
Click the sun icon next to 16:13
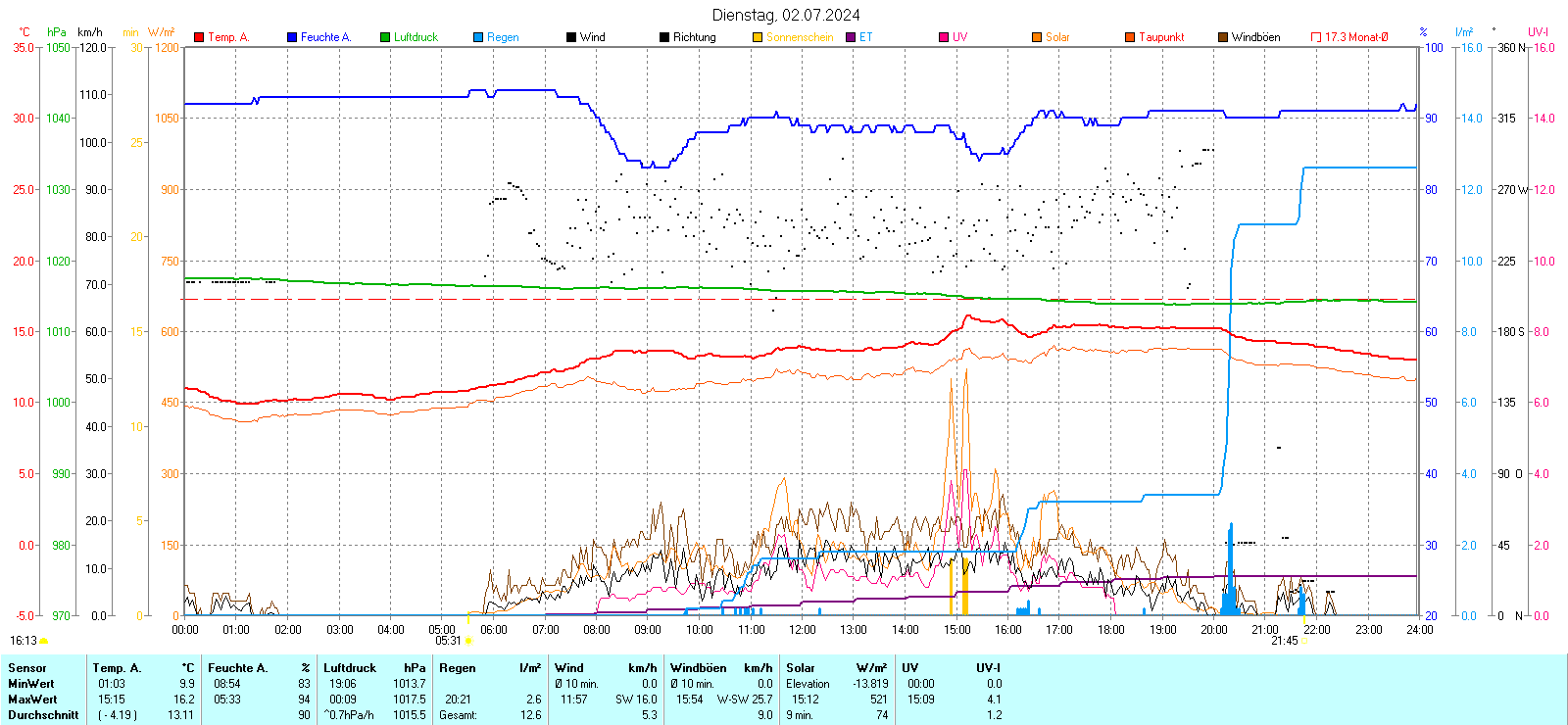[43, 641]
